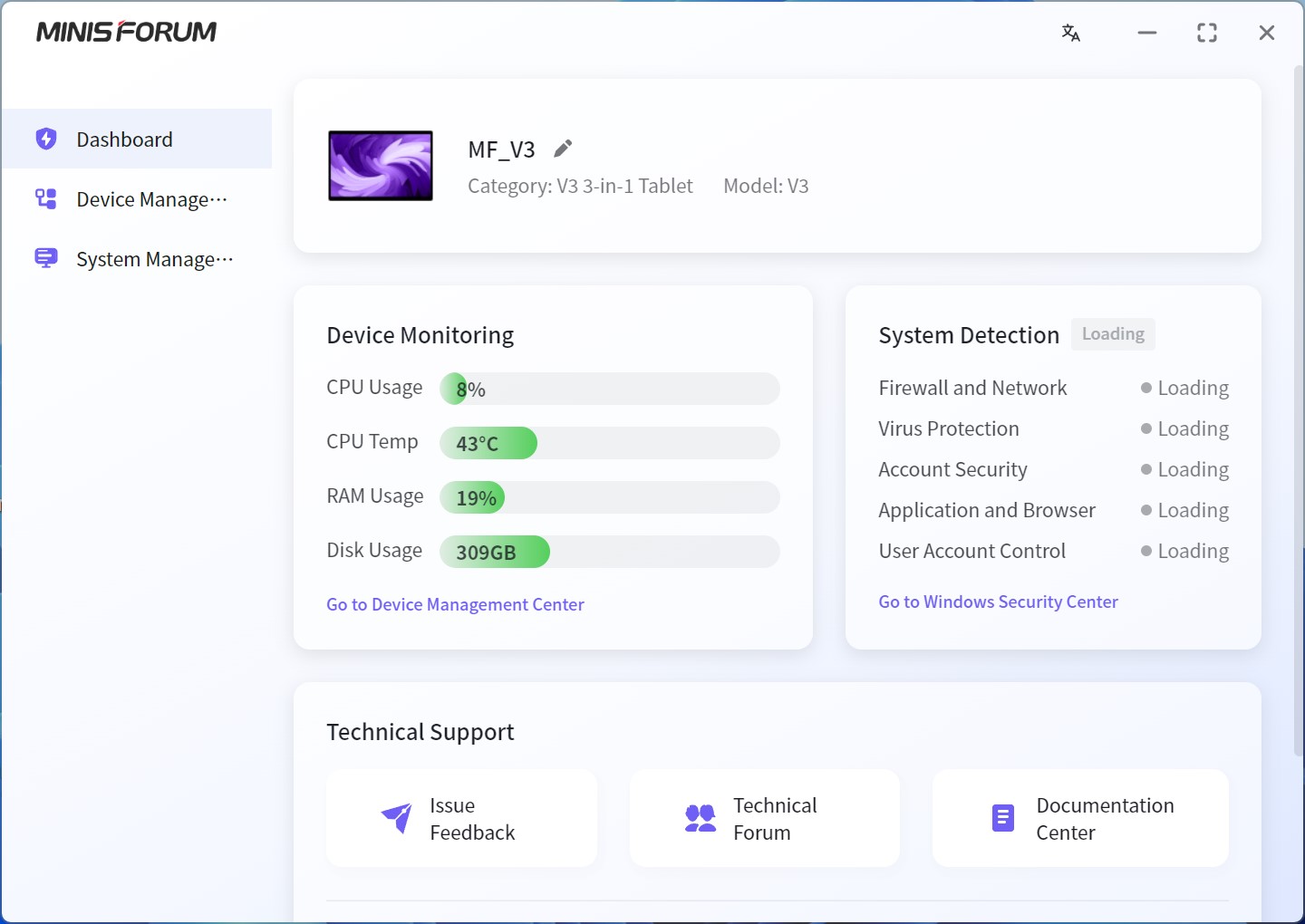Viewport: 1305px width, 924px height.
Task: Click the Device Management sidebar icon
Action: click(x=46, y=198)
